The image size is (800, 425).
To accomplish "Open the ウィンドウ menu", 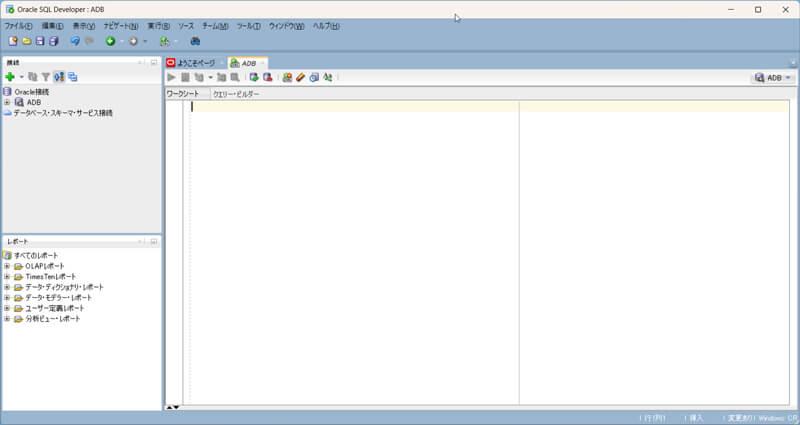I will tap(286, 26).
